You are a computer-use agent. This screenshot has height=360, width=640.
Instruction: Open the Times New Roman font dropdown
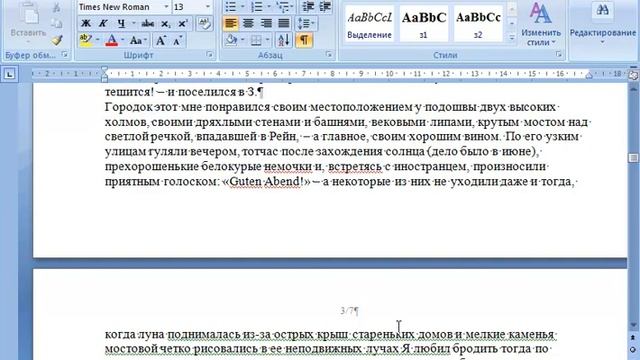click(166, 7)
